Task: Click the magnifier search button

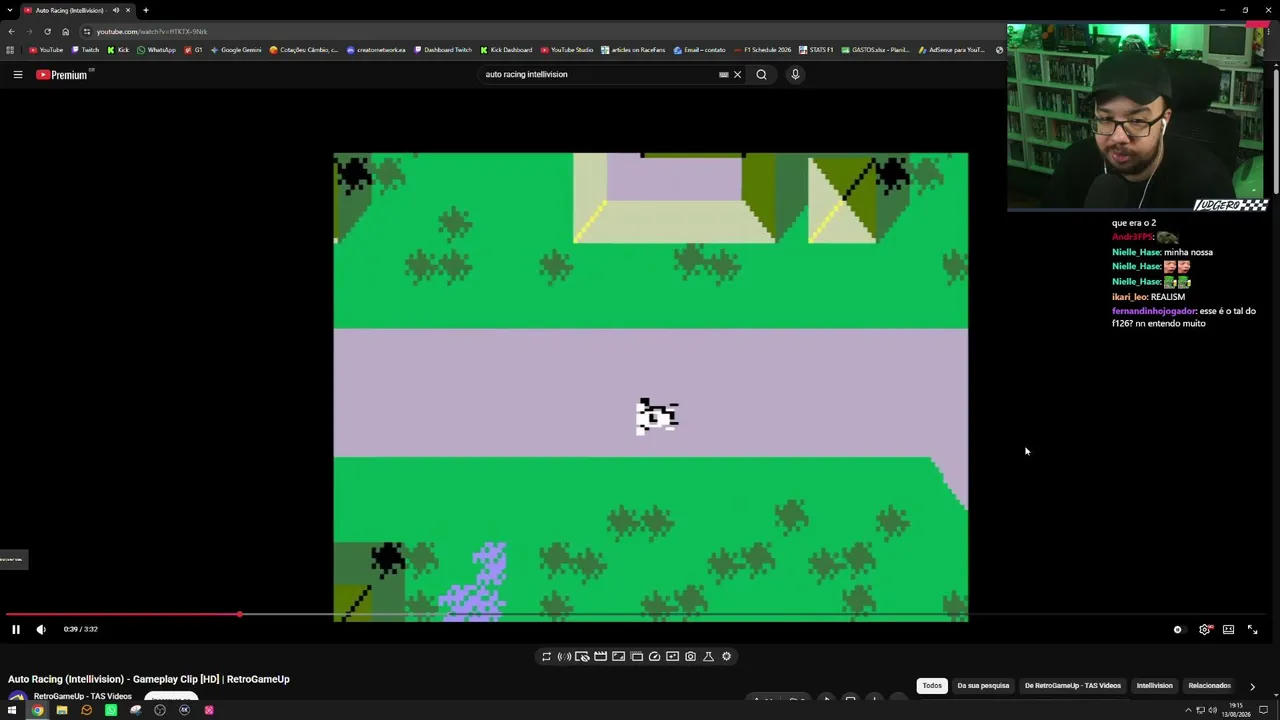Action: pos(762,74)
